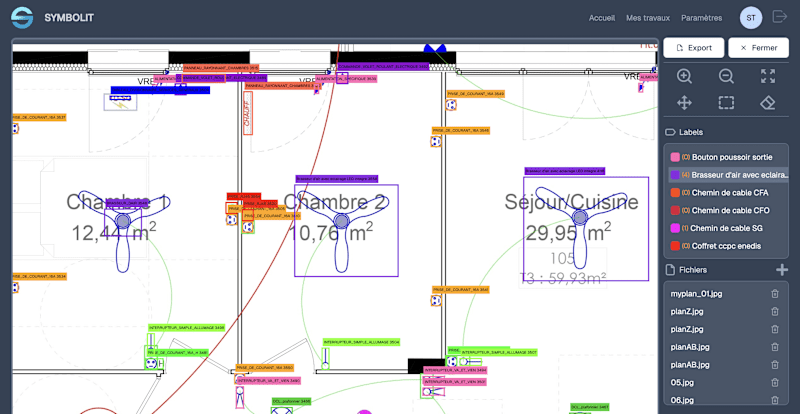Click the document icon beside Fichiers heading
The width and height of the screenshot is (800, 414).
point(670,270)
